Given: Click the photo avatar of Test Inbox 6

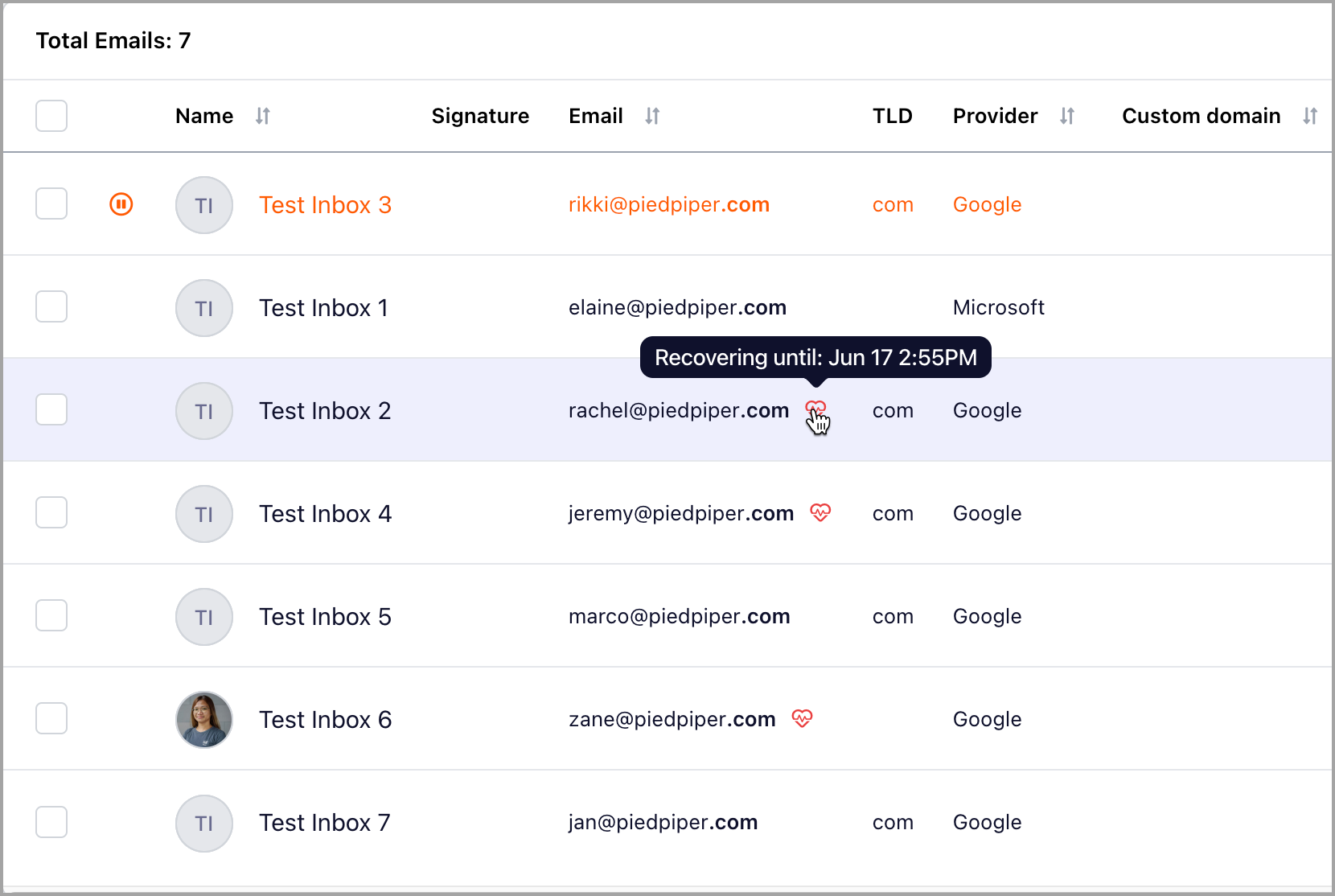Looking at the screenshot, I should point(204,720).
